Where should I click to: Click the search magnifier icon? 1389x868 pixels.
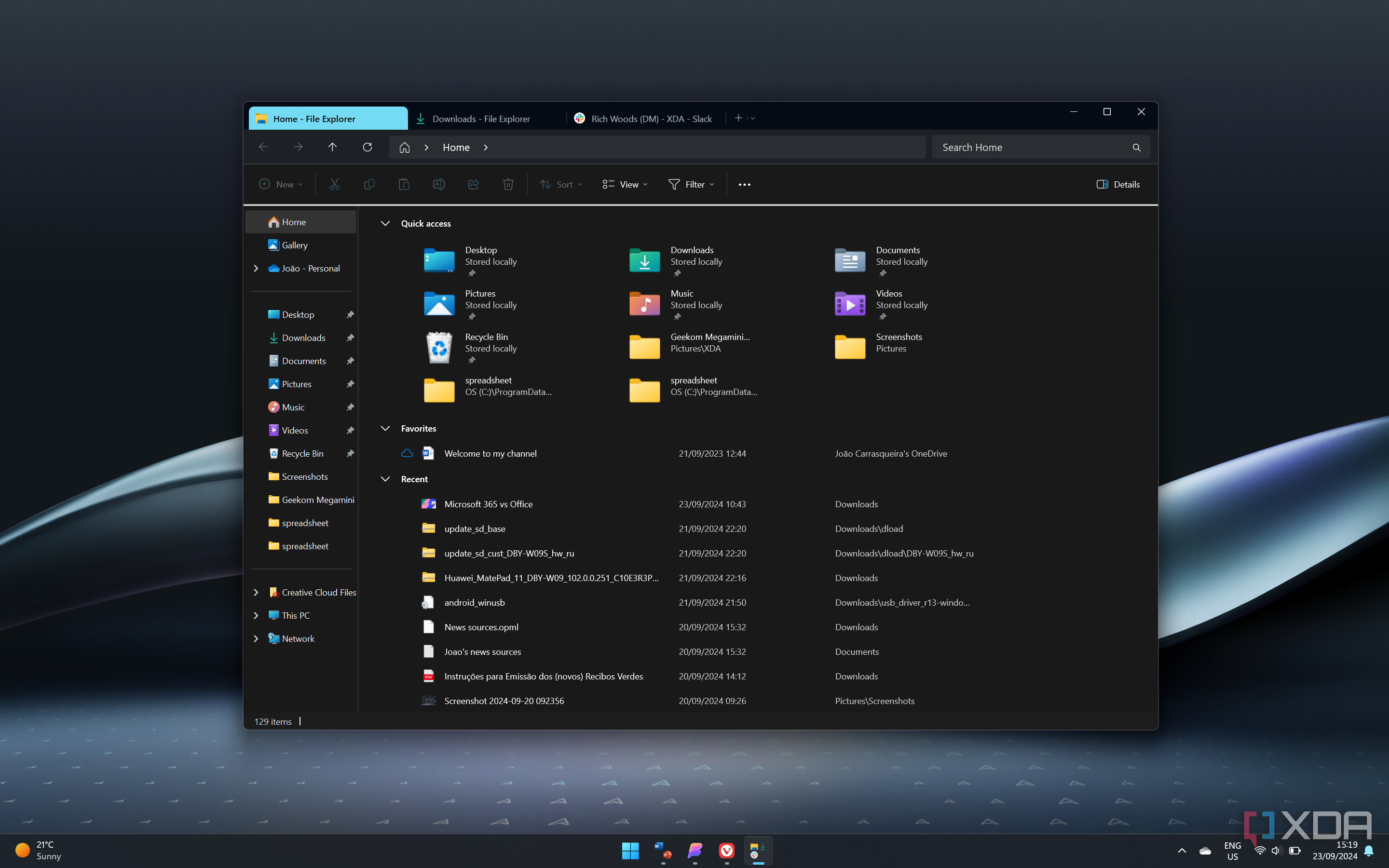click(x=1136, y=148)
